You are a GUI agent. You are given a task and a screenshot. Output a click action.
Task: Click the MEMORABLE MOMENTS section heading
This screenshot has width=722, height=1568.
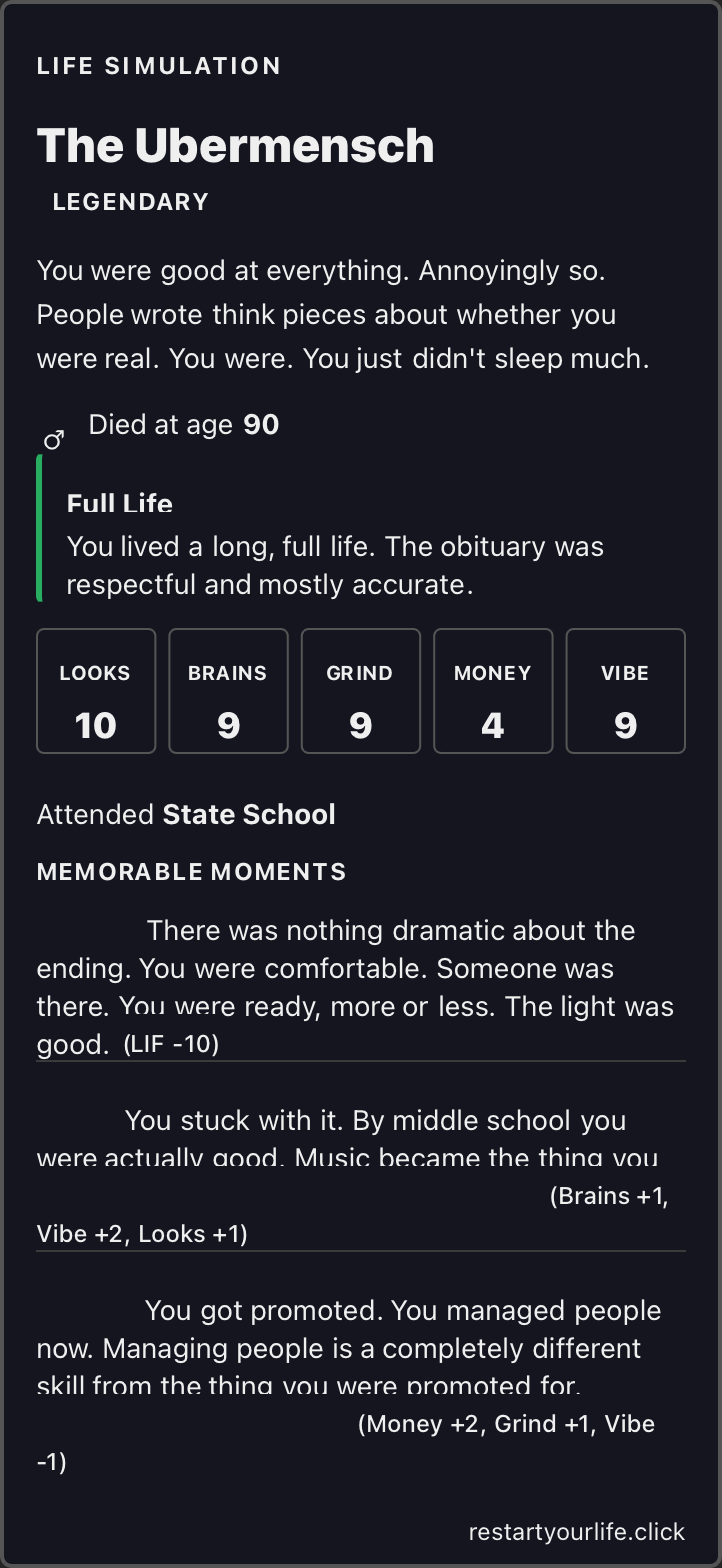click(191, 872)
